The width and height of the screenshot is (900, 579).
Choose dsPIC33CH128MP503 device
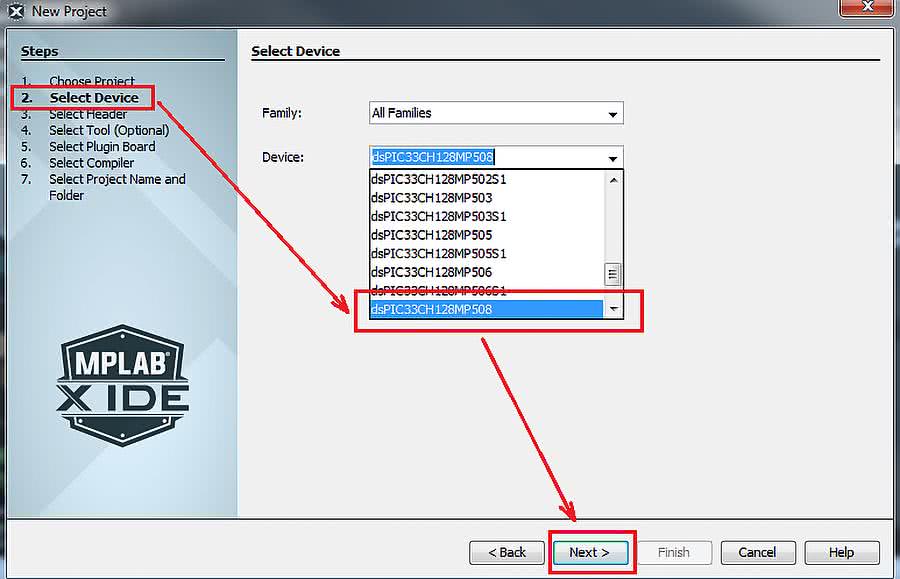(431, 198)
